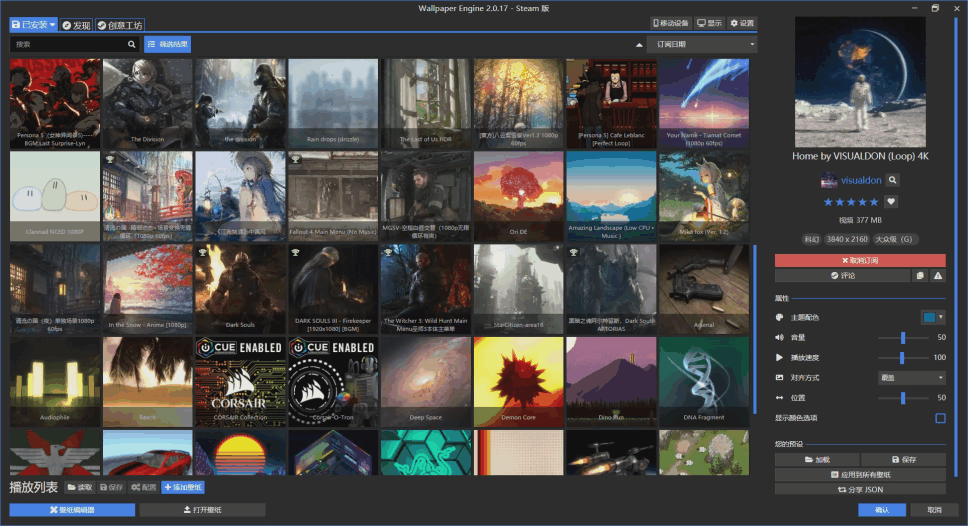968x526 pixels.
Task: Open 移动设备 (Mobile device) menu
Action: (x=670, y=23)
